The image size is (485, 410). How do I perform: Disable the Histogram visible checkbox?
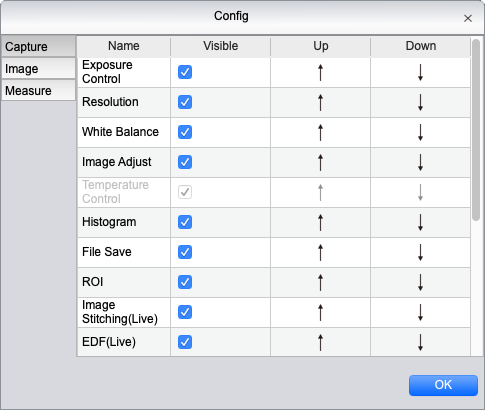(185, 222)
